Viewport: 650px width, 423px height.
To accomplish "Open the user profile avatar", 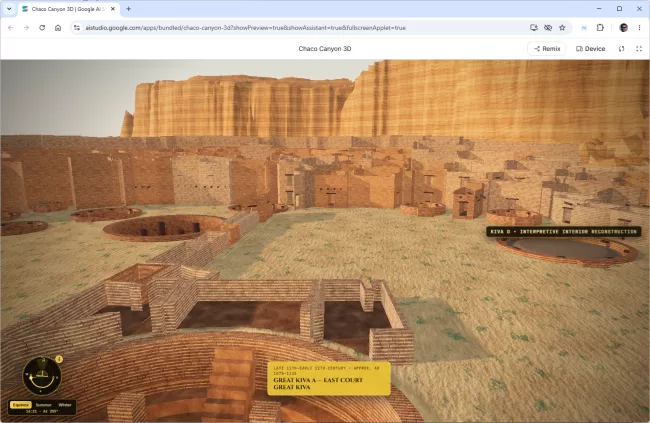I will click(x=623, y=28).
